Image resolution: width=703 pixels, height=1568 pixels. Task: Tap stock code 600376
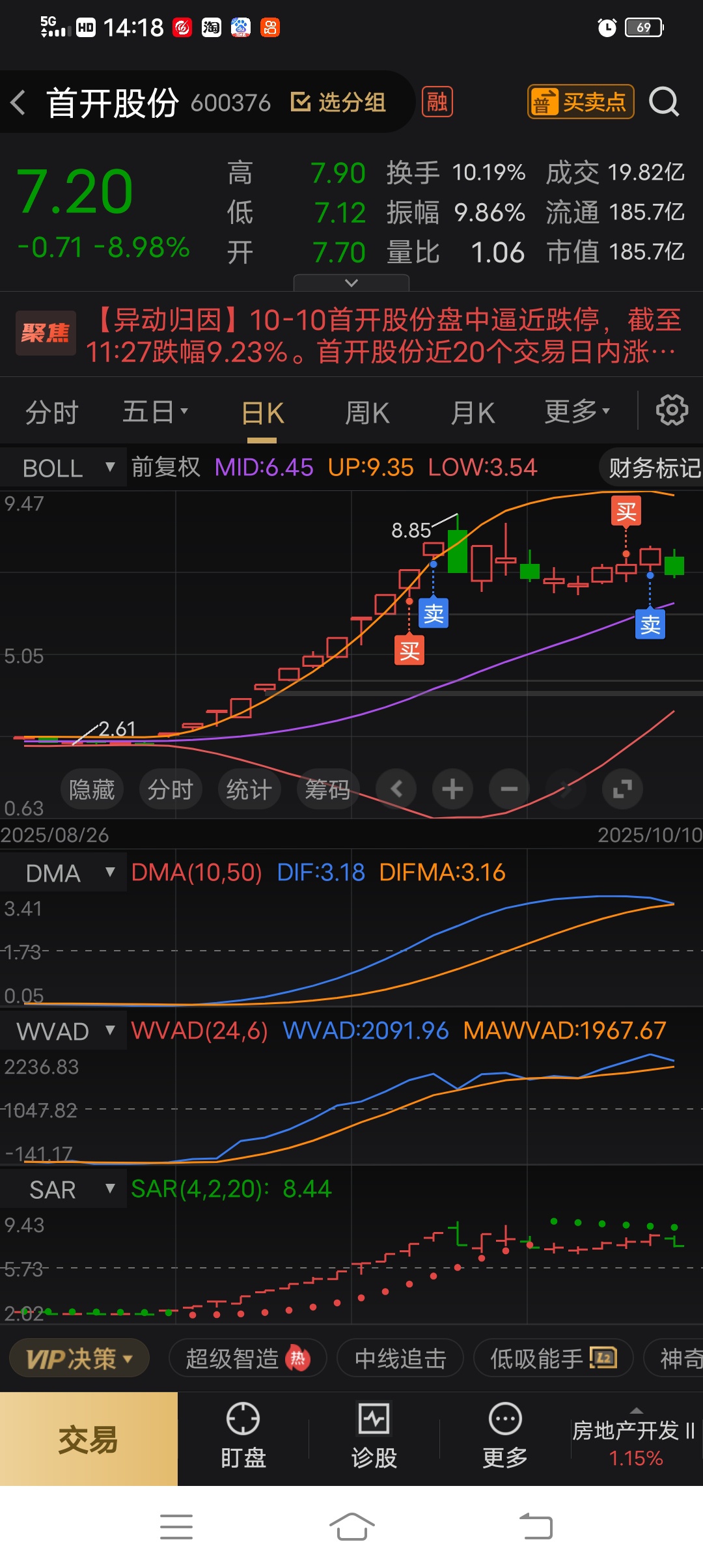coord(230,103)
